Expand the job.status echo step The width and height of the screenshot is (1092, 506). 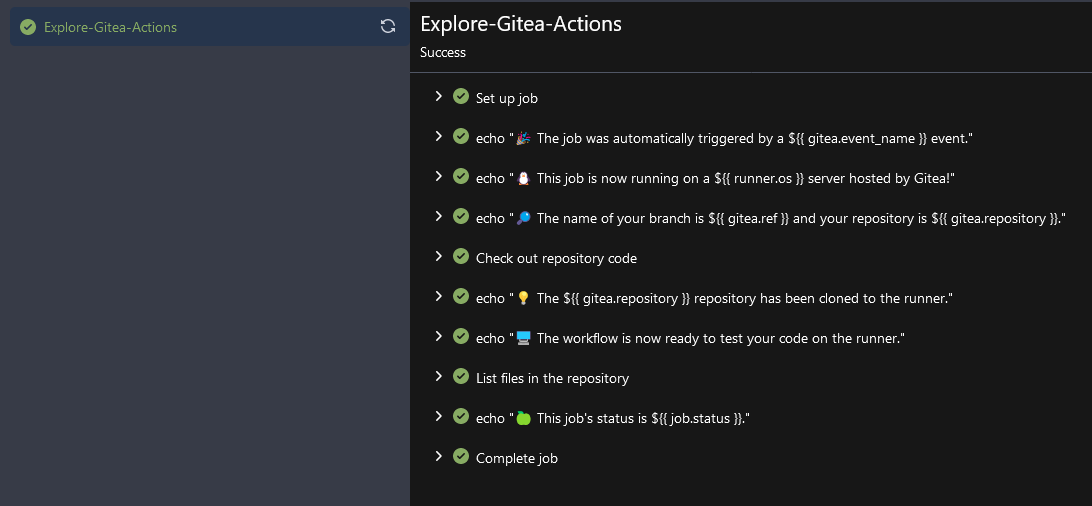[x=438, y=416]
